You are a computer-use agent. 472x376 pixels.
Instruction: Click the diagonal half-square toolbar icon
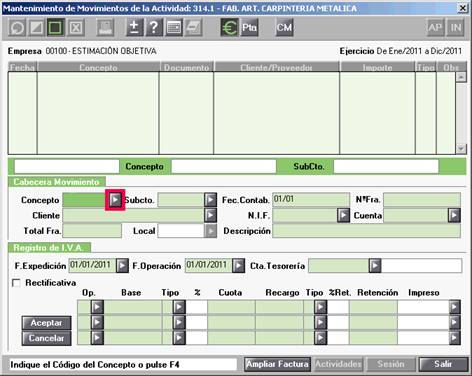click(x=36, y=27)
